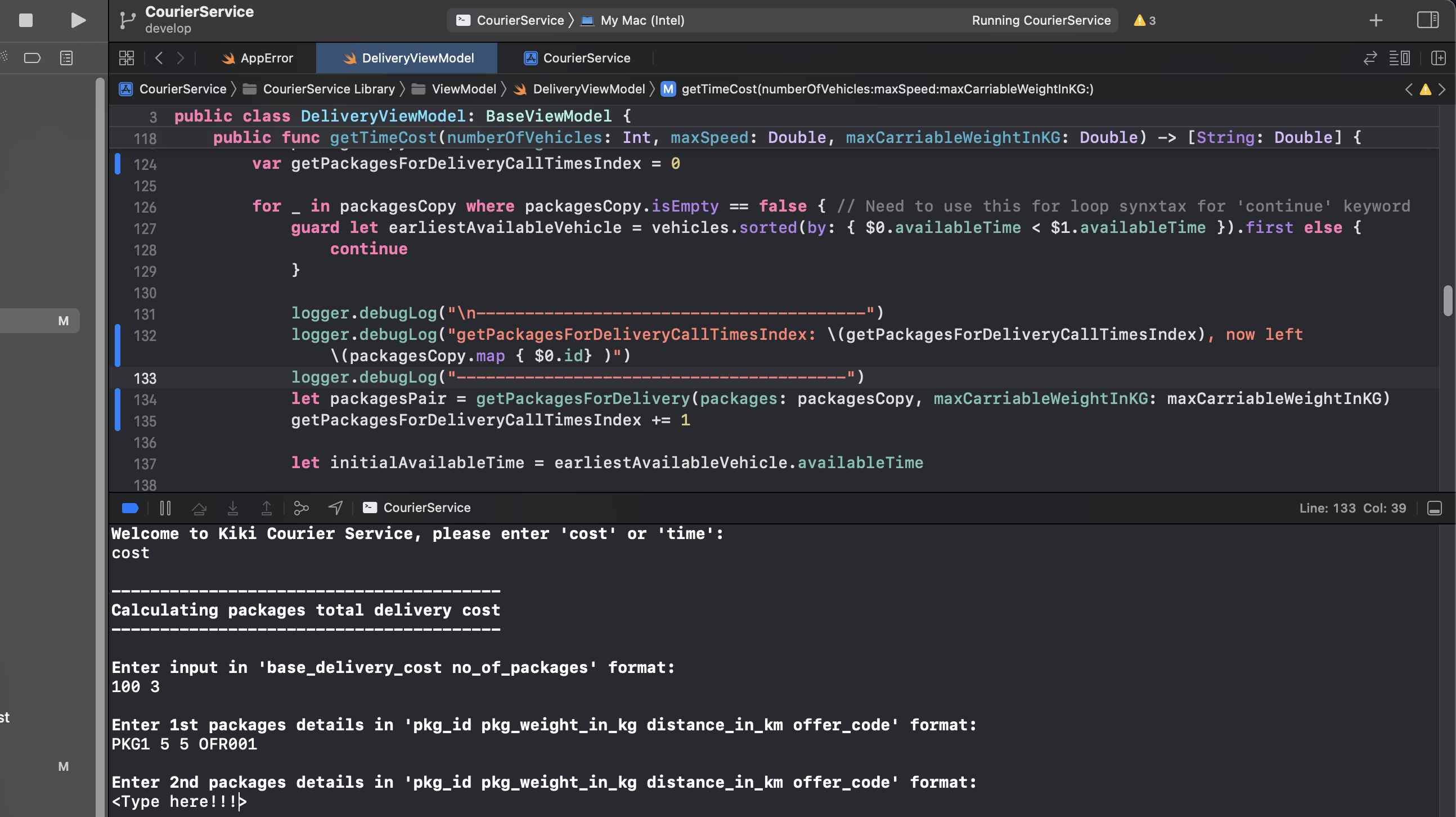Screen dimensions: 1456x817
Task: Go back in editor navigation history
Action: pyautogui.click(x=159, y=57)
